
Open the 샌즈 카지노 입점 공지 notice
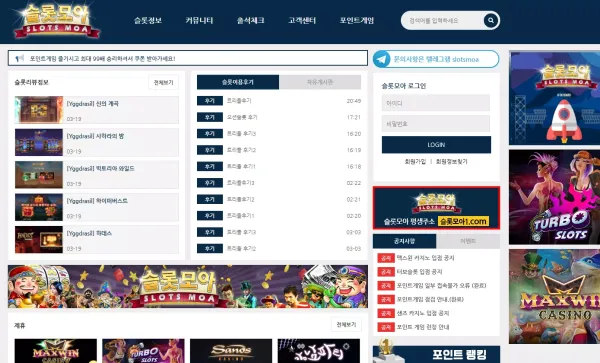point(423,313)
